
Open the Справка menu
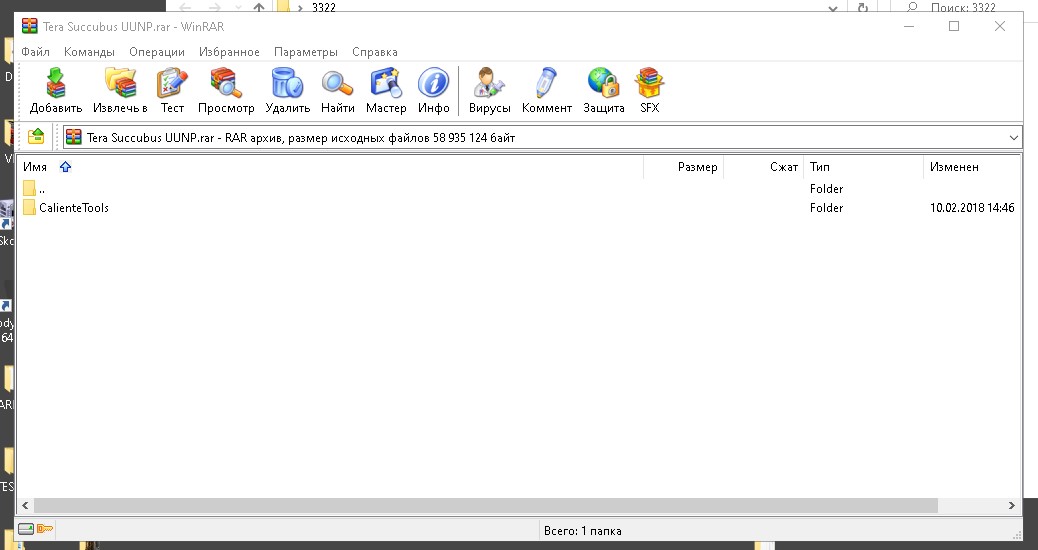(x=375, y=52)
